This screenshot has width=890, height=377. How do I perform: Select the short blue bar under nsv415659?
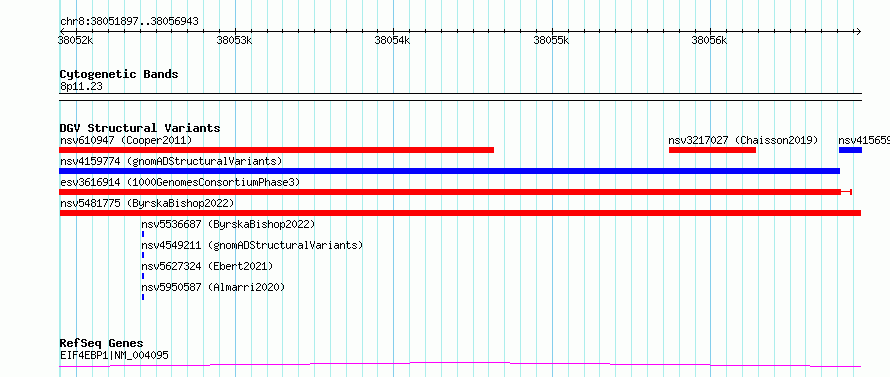click(x=850, y=150)
